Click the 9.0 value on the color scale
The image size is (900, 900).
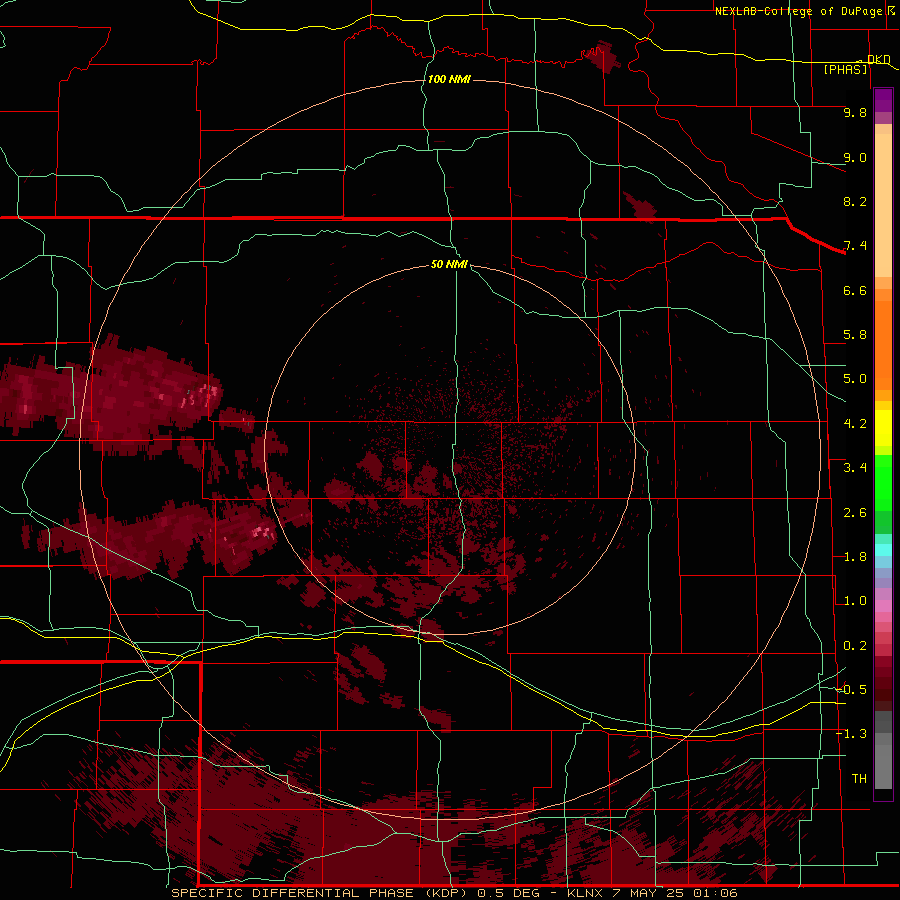click(855, 157)
